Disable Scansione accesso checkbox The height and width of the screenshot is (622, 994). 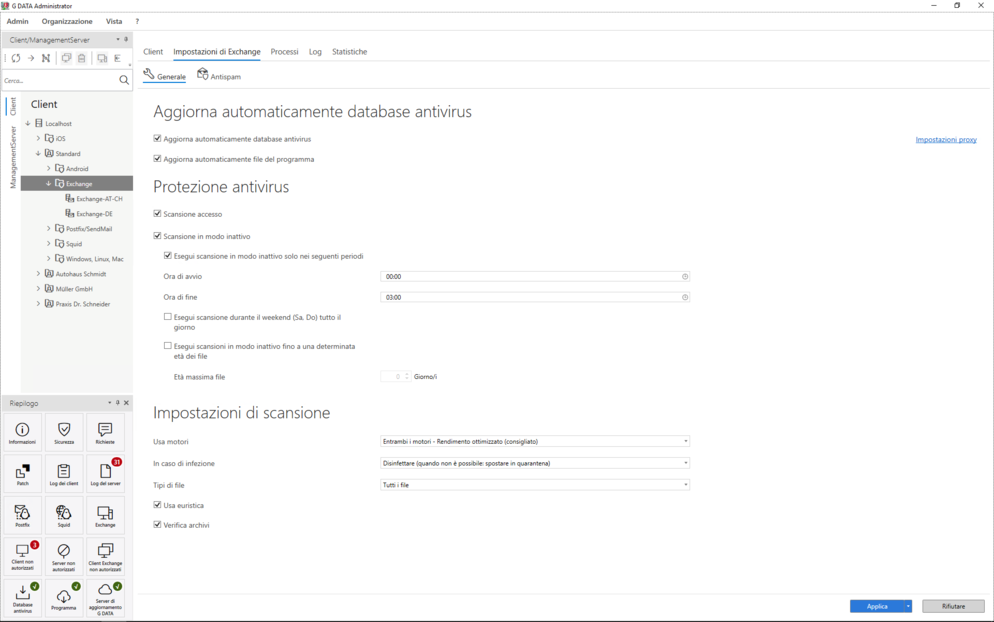pos(157,214)
